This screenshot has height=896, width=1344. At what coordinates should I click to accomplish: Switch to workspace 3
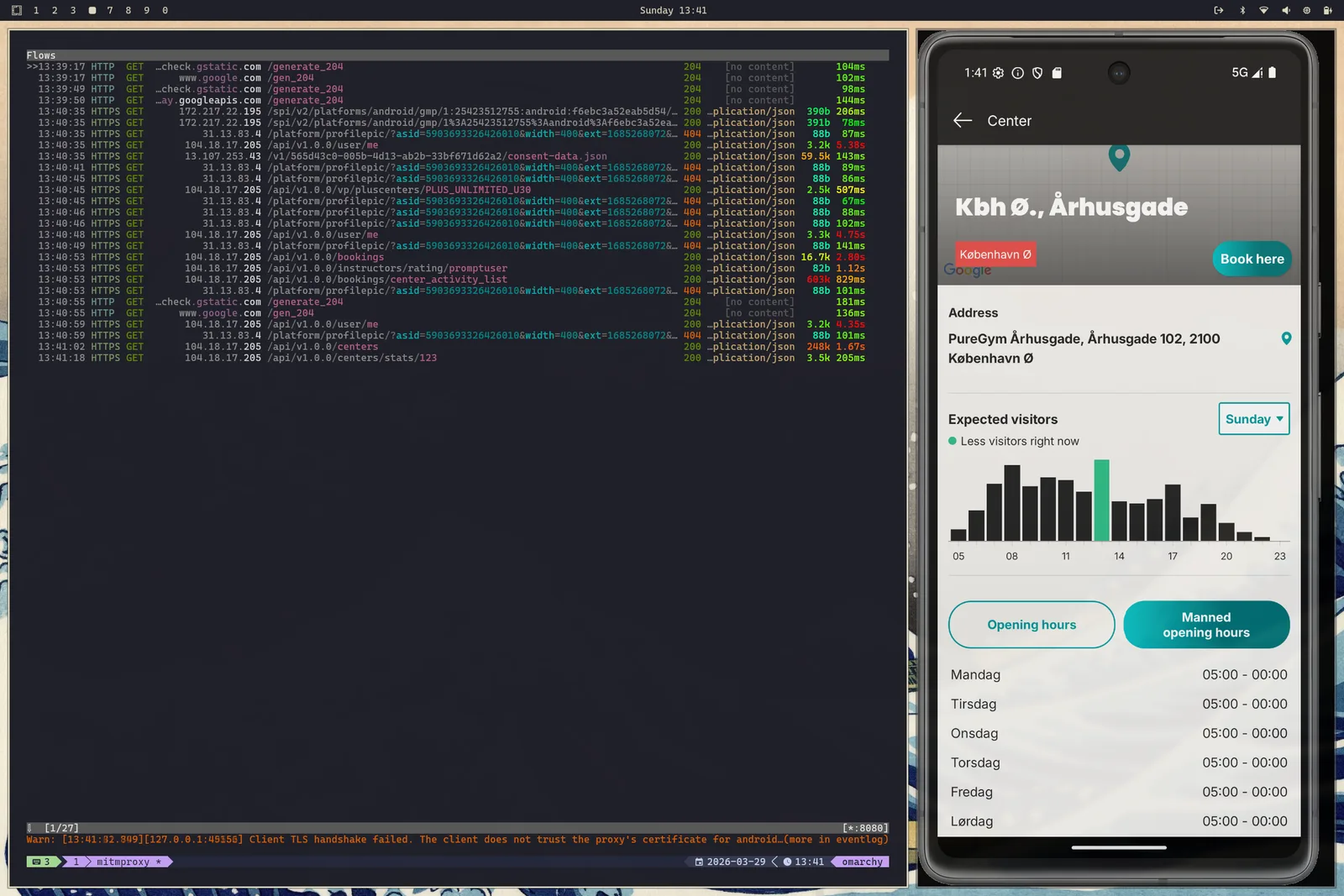click(x=73, y=10)
